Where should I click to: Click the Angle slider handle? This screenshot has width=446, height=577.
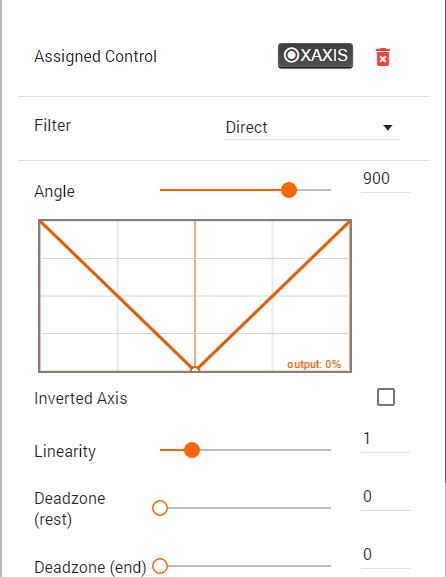(x=289, y=190)
